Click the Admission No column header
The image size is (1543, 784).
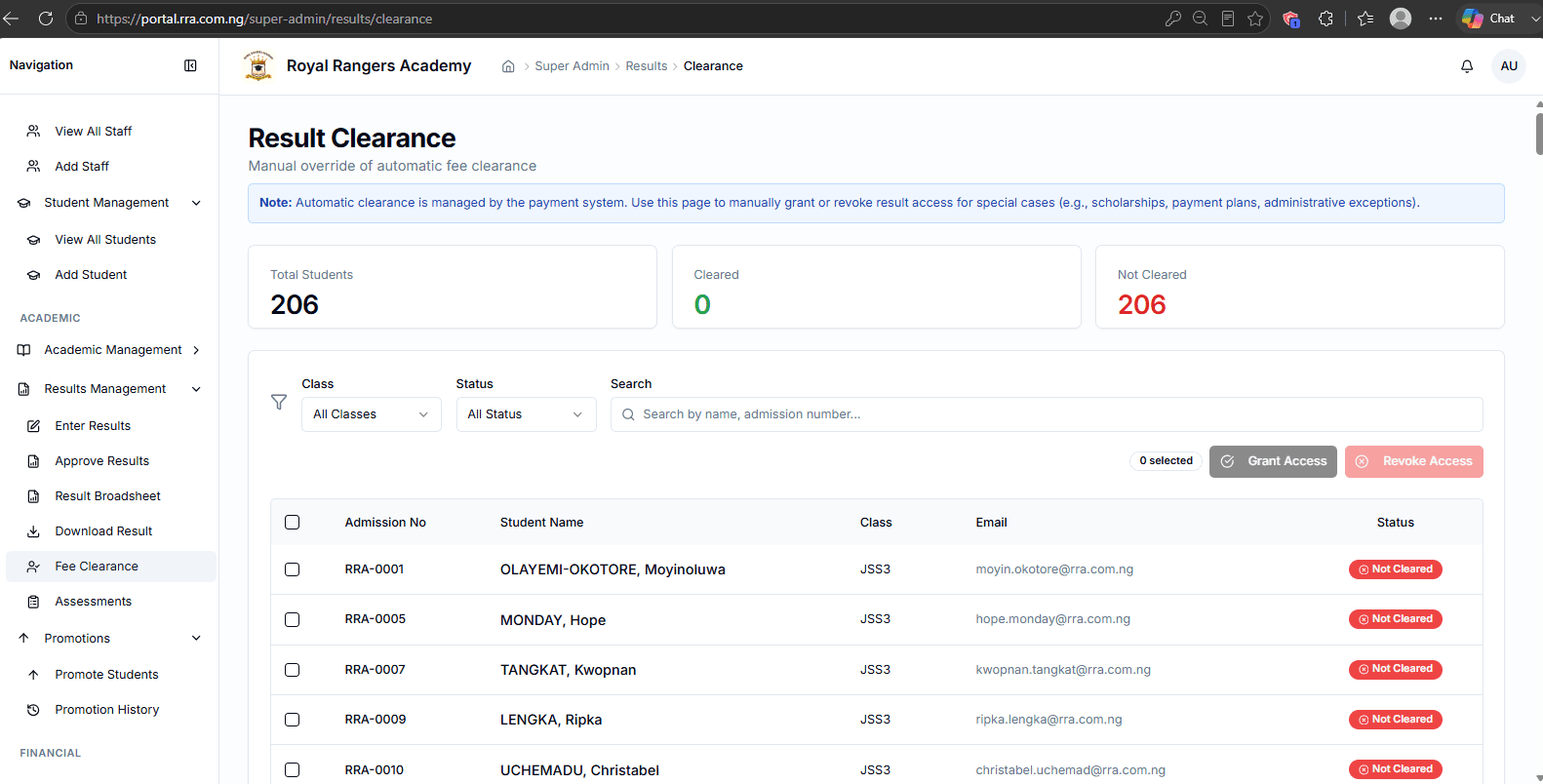385,523
